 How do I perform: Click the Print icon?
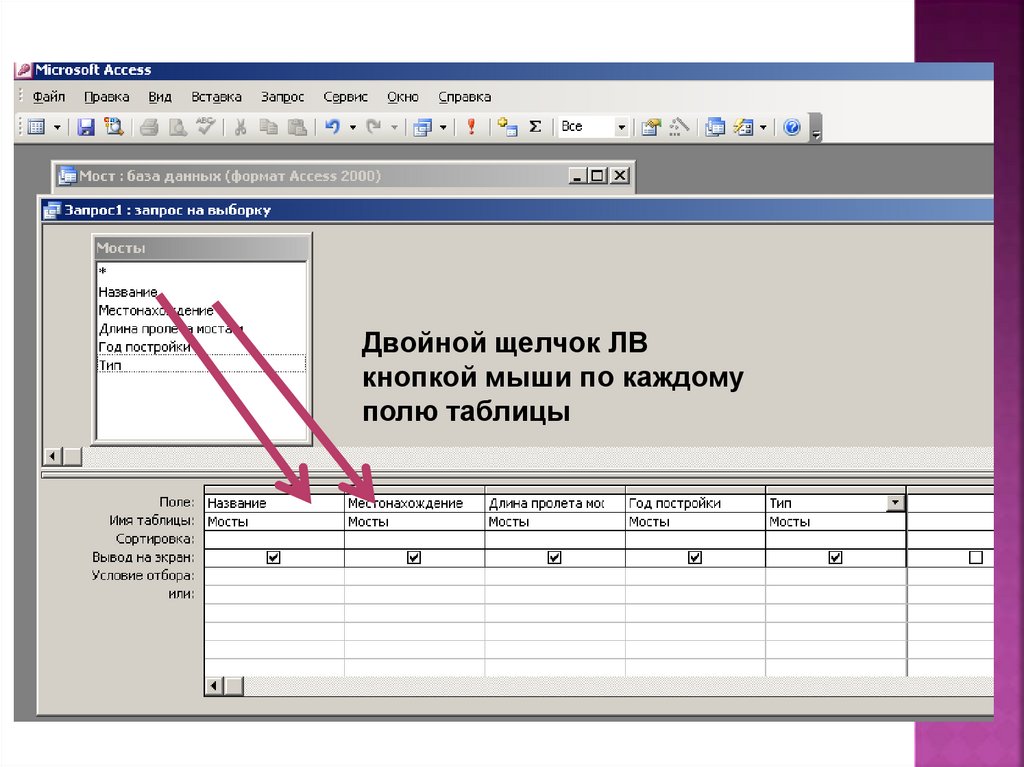(149, 127)
